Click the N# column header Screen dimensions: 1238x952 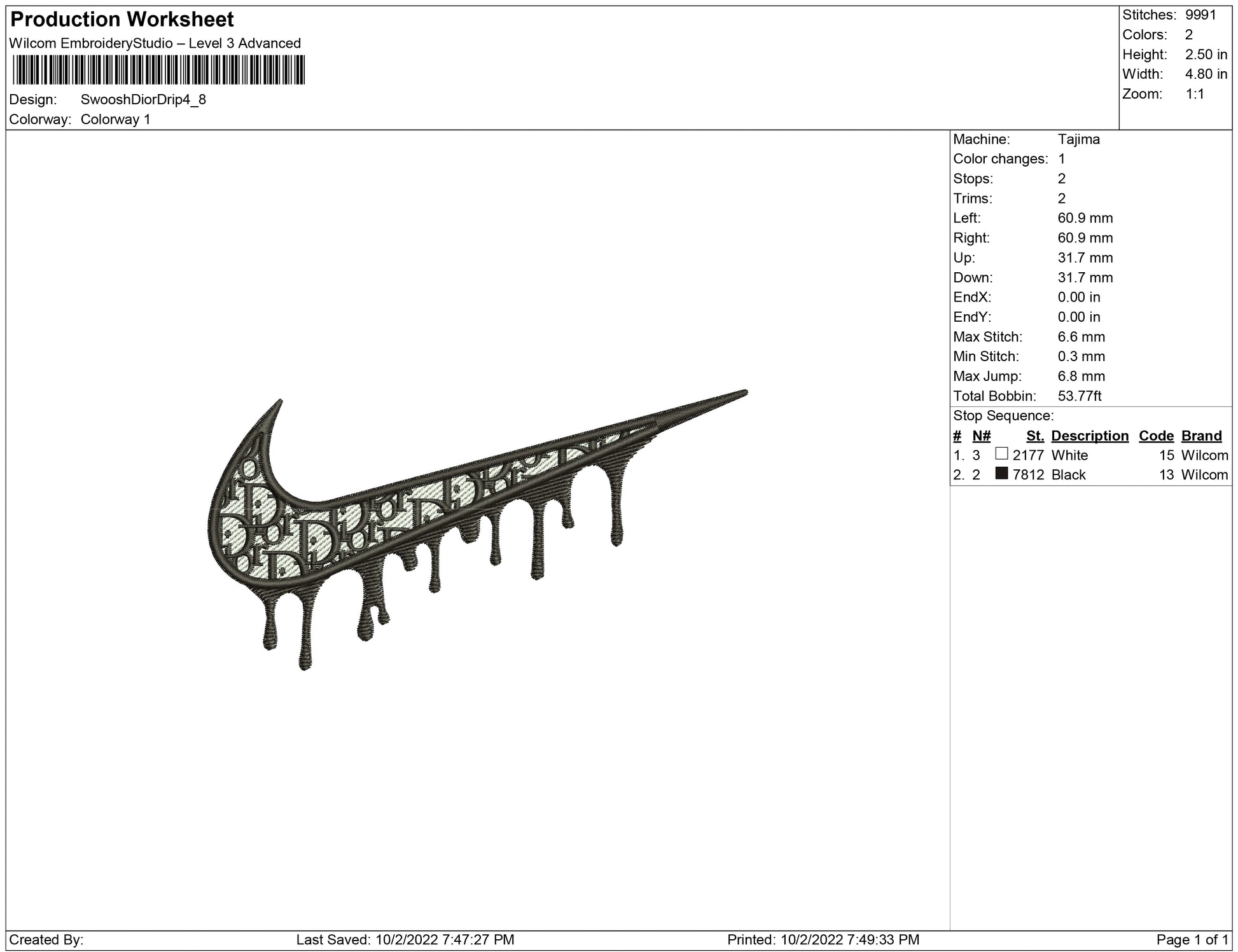pyautogui.click(x=982, y=436)
